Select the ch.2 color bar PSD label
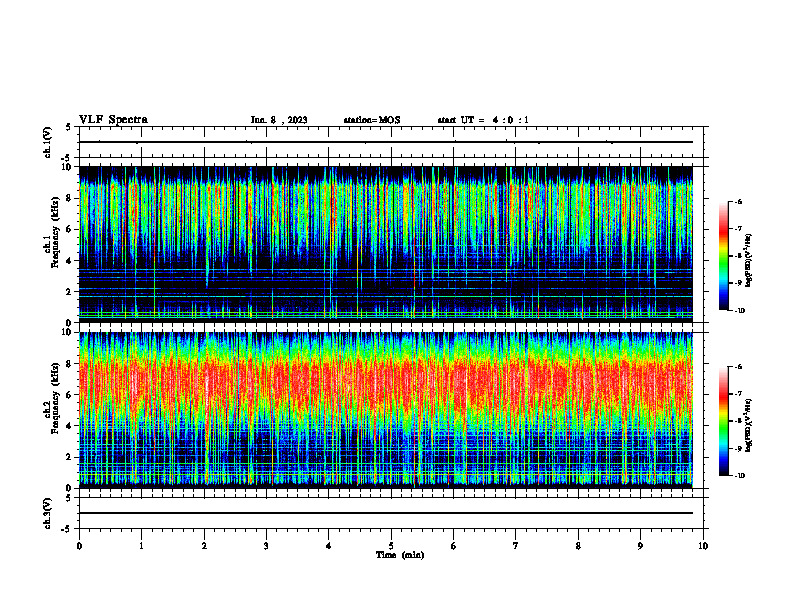 (x=749, y=425)
